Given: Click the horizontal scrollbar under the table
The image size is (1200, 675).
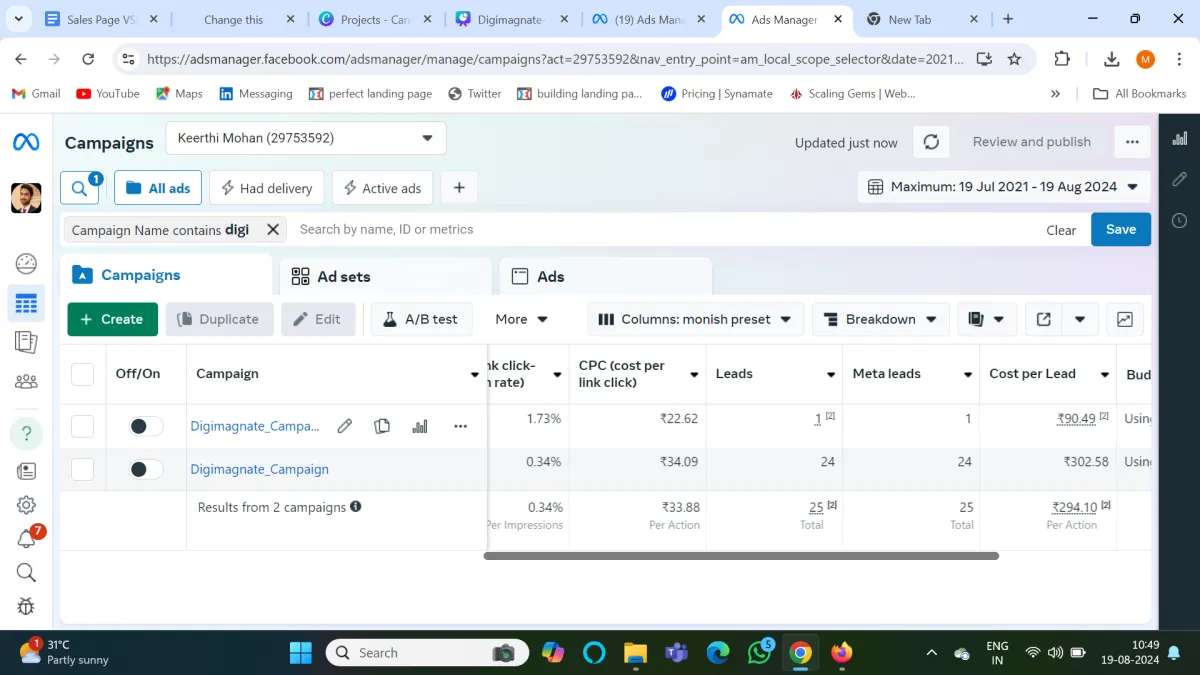Looking at the screenshot, I should (x=741, y=556).
